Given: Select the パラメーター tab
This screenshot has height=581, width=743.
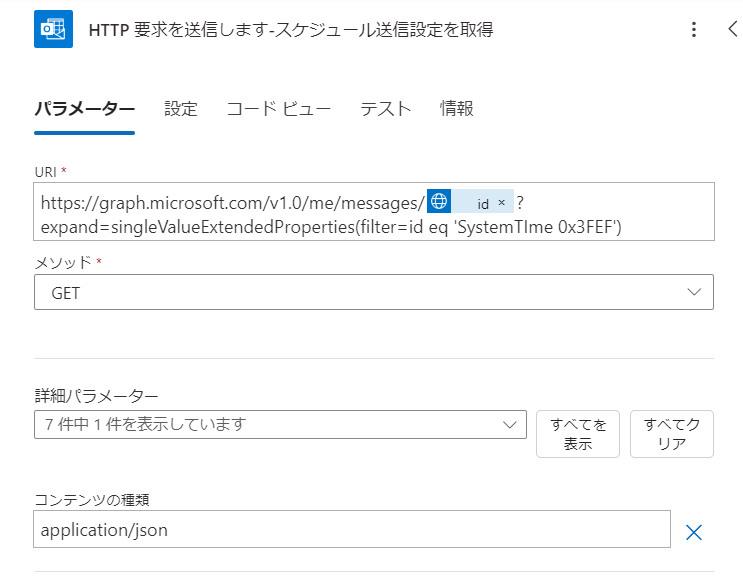Looking at the screenshot, I should tap(84, 109).
